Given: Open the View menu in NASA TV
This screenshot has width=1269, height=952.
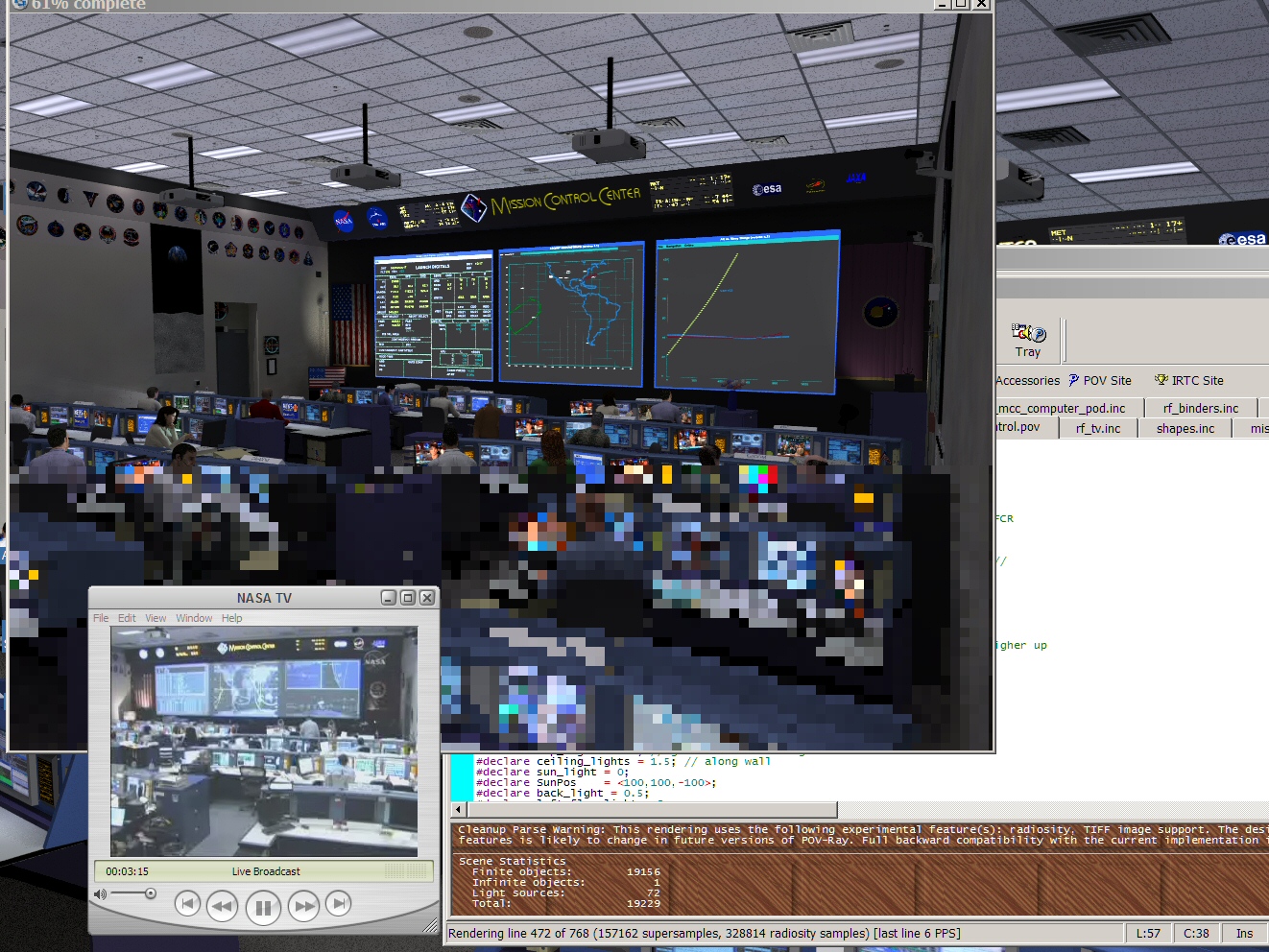Looking at the screenshot, I should tap(156, 618).
